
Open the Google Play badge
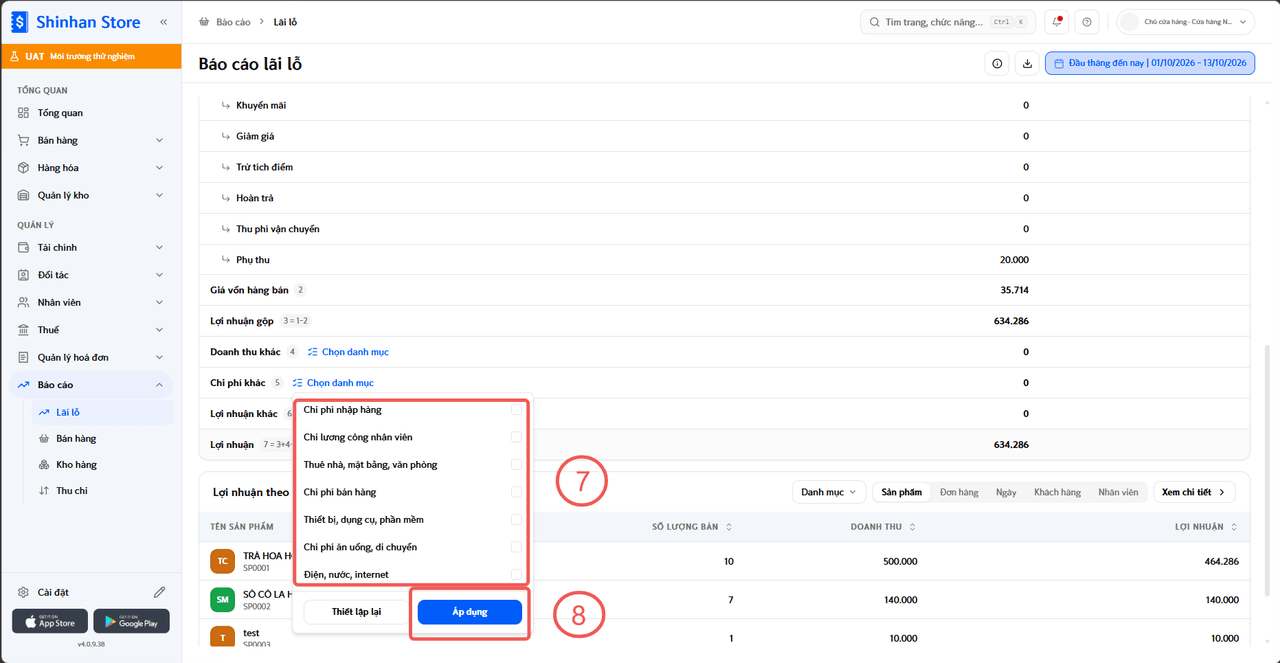(x=132, y=621)
